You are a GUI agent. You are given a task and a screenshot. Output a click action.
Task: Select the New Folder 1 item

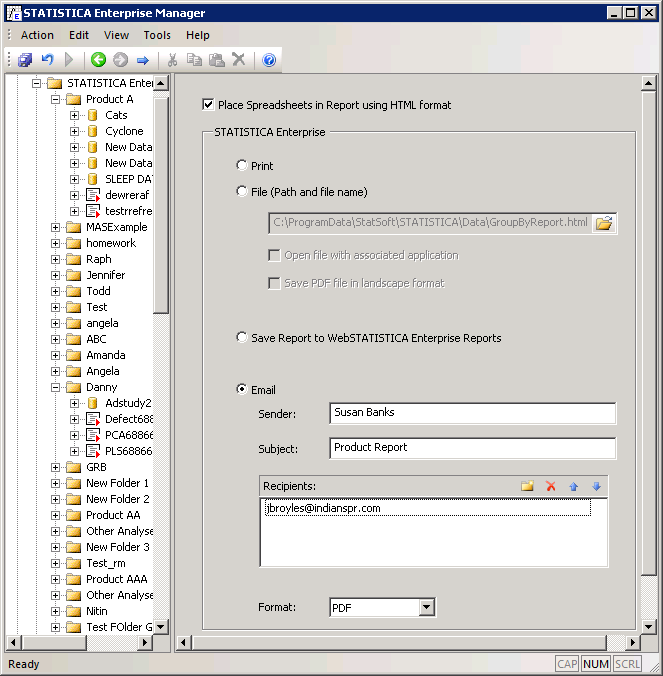point(117,483)
